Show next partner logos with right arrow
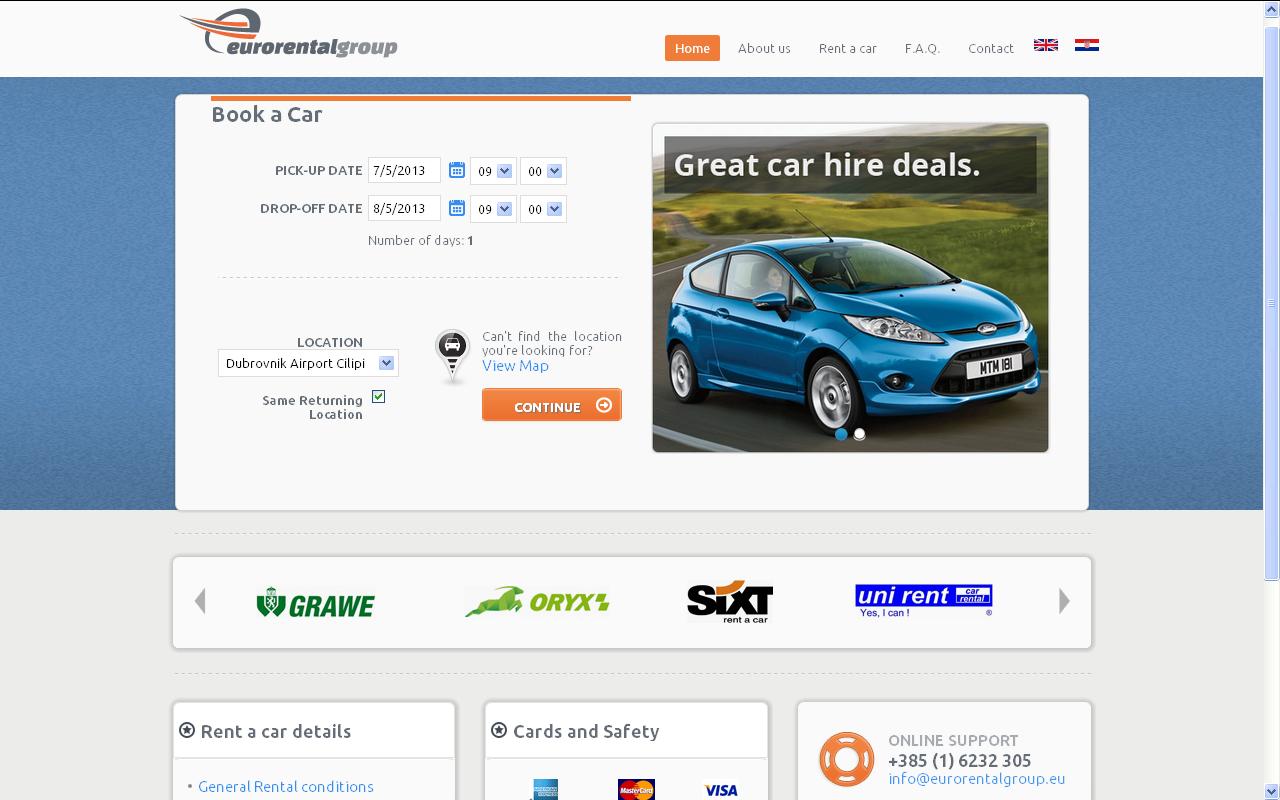1280x800 pixels. point(1064,601)
